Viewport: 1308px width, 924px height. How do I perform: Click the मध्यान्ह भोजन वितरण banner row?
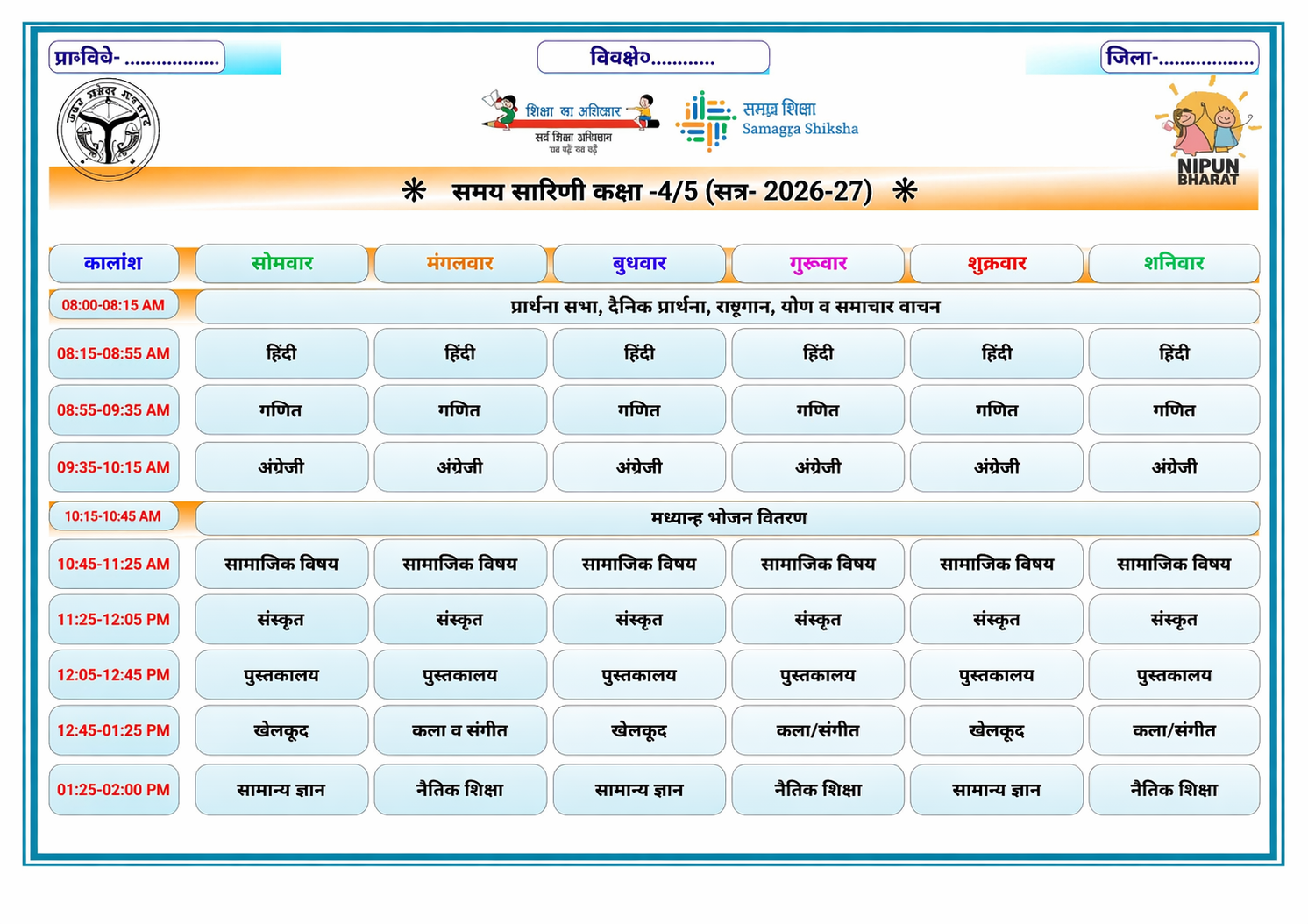pos(728,518)
